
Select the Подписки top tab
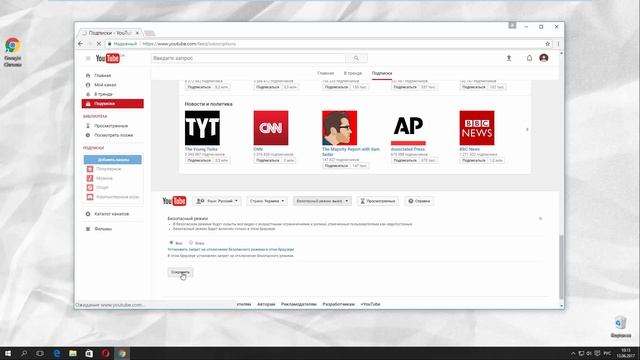(x=382, y=73)
